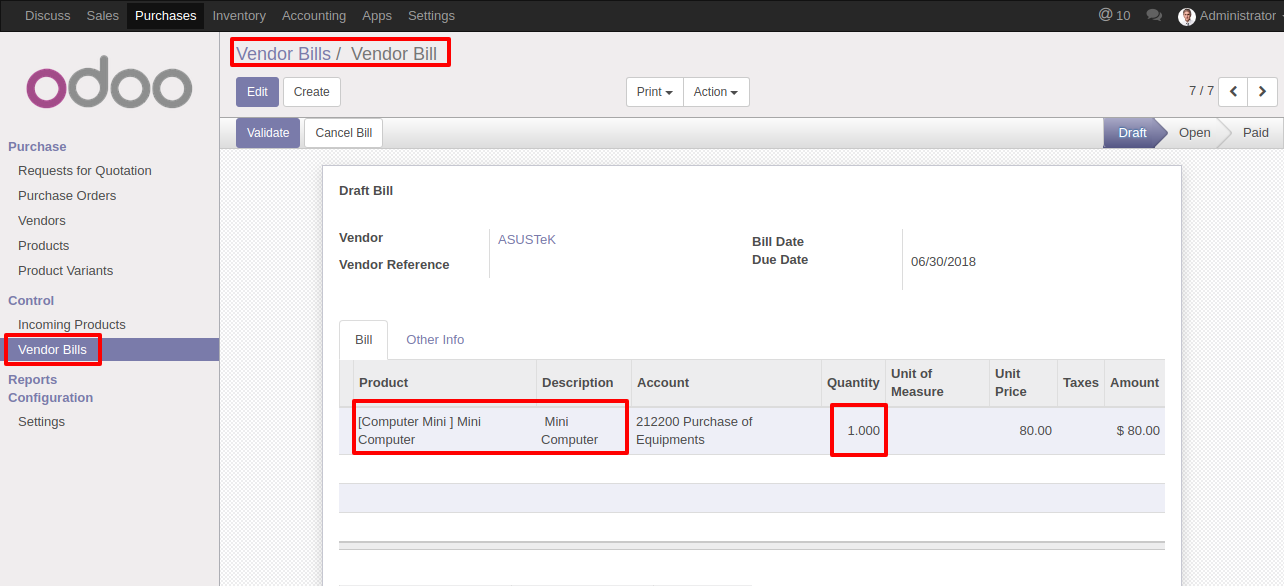Open Products in sidebar
This screenshot has width=1284, height=586.
pyautogui.click(x=44, y=246)
